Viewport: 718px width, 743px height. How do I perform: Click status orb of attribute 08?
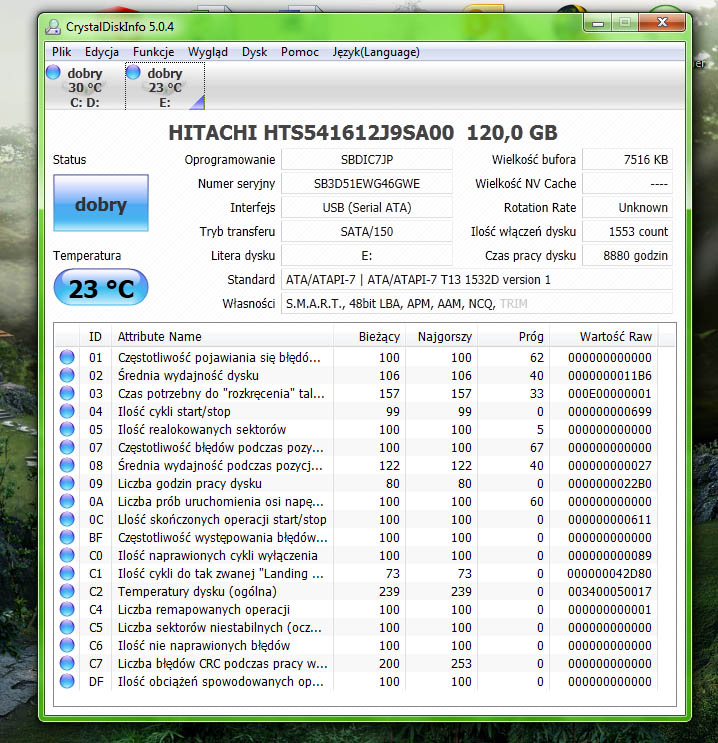(x=67, y=465)
